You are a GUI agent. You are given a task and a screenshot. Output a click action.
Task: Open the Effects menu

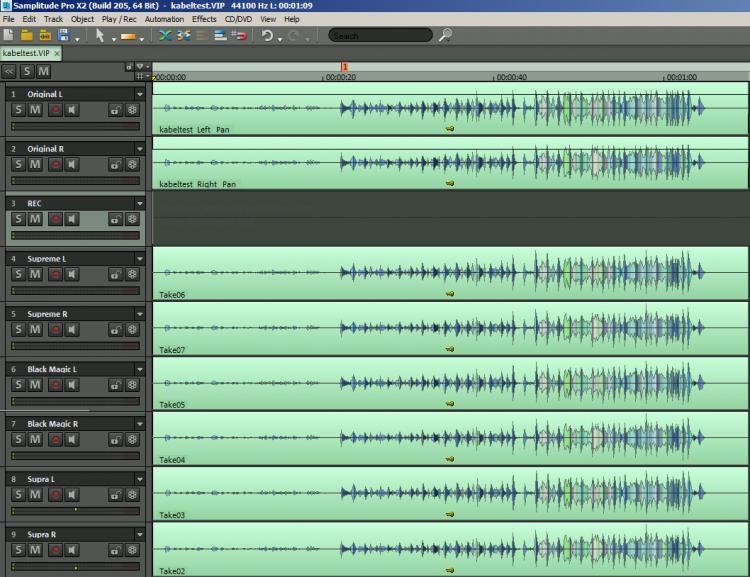tap(204, 19)
